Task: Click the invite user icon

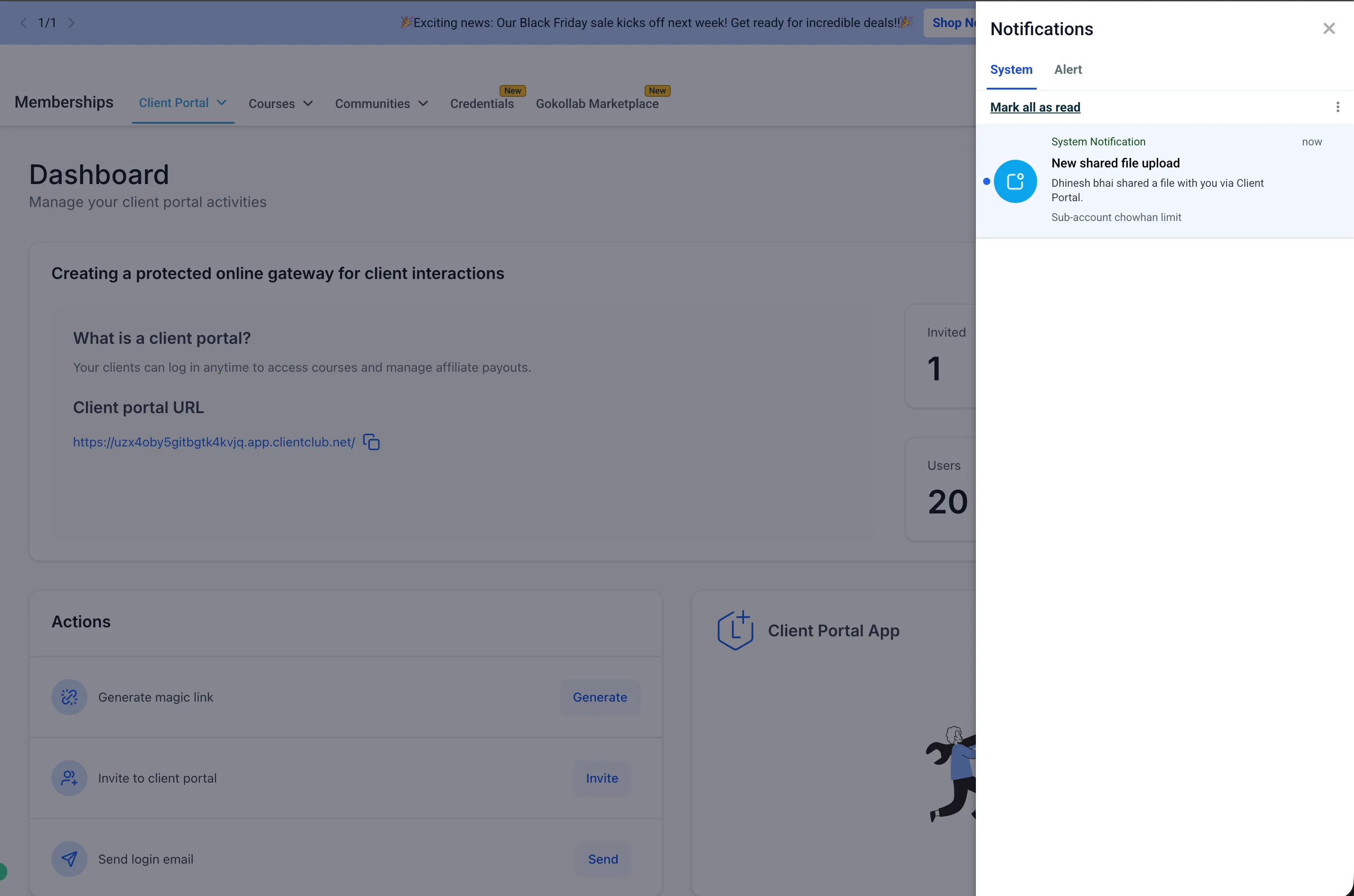Action: click(69, 778)
